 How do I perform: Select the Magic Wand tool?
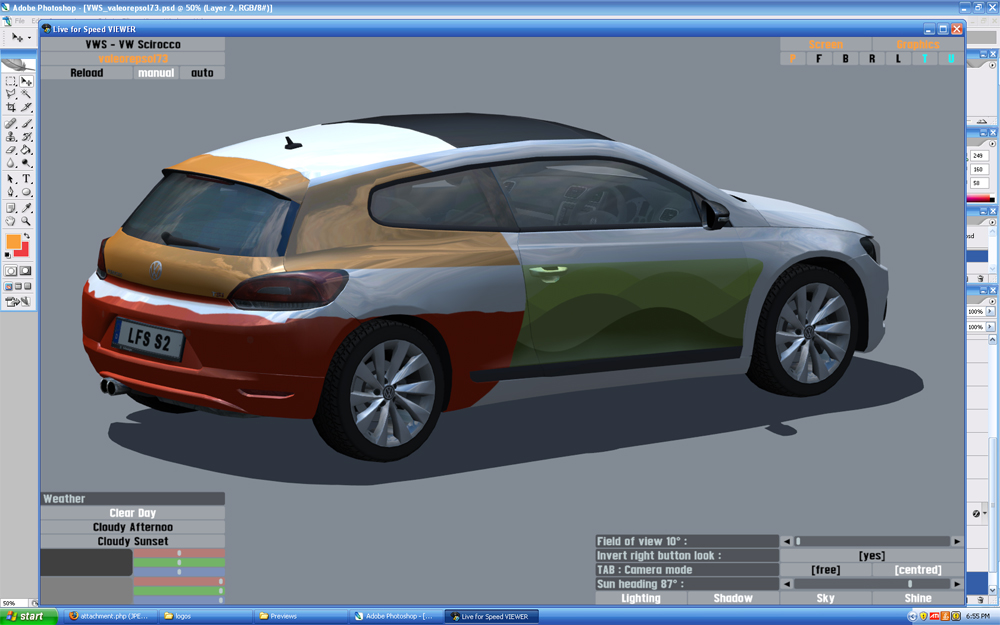(x=26, y=94)
